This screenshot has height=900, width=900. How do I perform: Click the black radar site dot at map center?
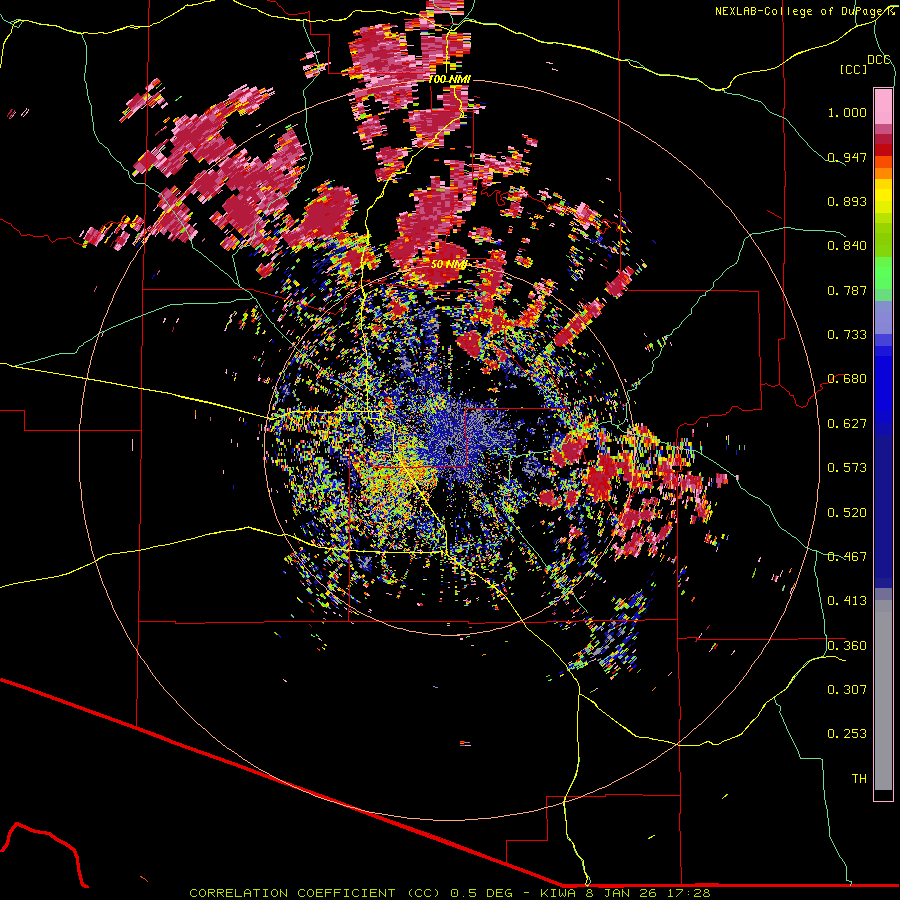[450, 450]
